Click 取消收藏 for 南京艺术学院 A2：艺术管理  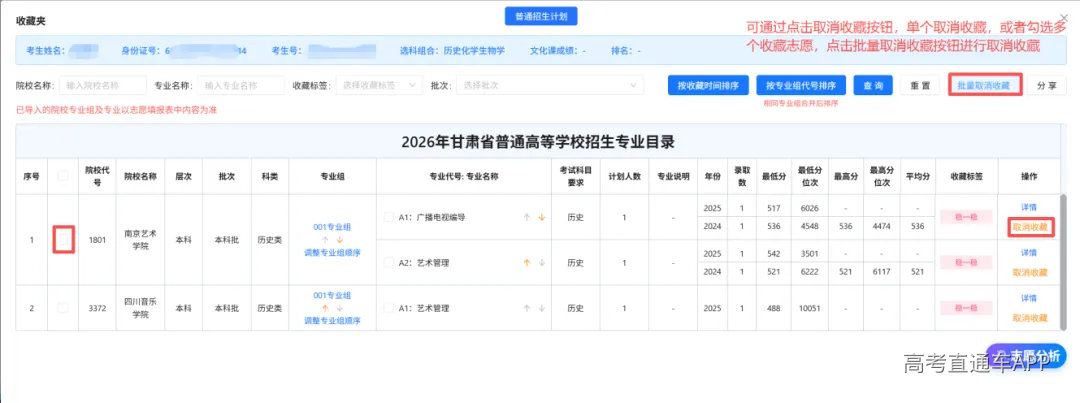1029,272
